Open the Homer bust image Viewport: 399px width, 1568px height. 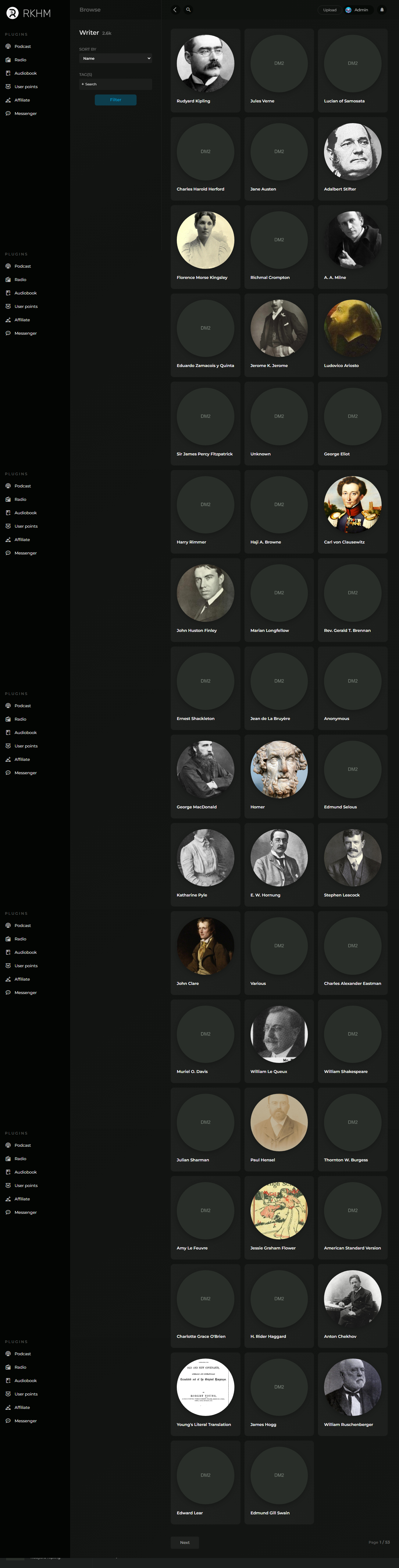(x=279, y=769)
